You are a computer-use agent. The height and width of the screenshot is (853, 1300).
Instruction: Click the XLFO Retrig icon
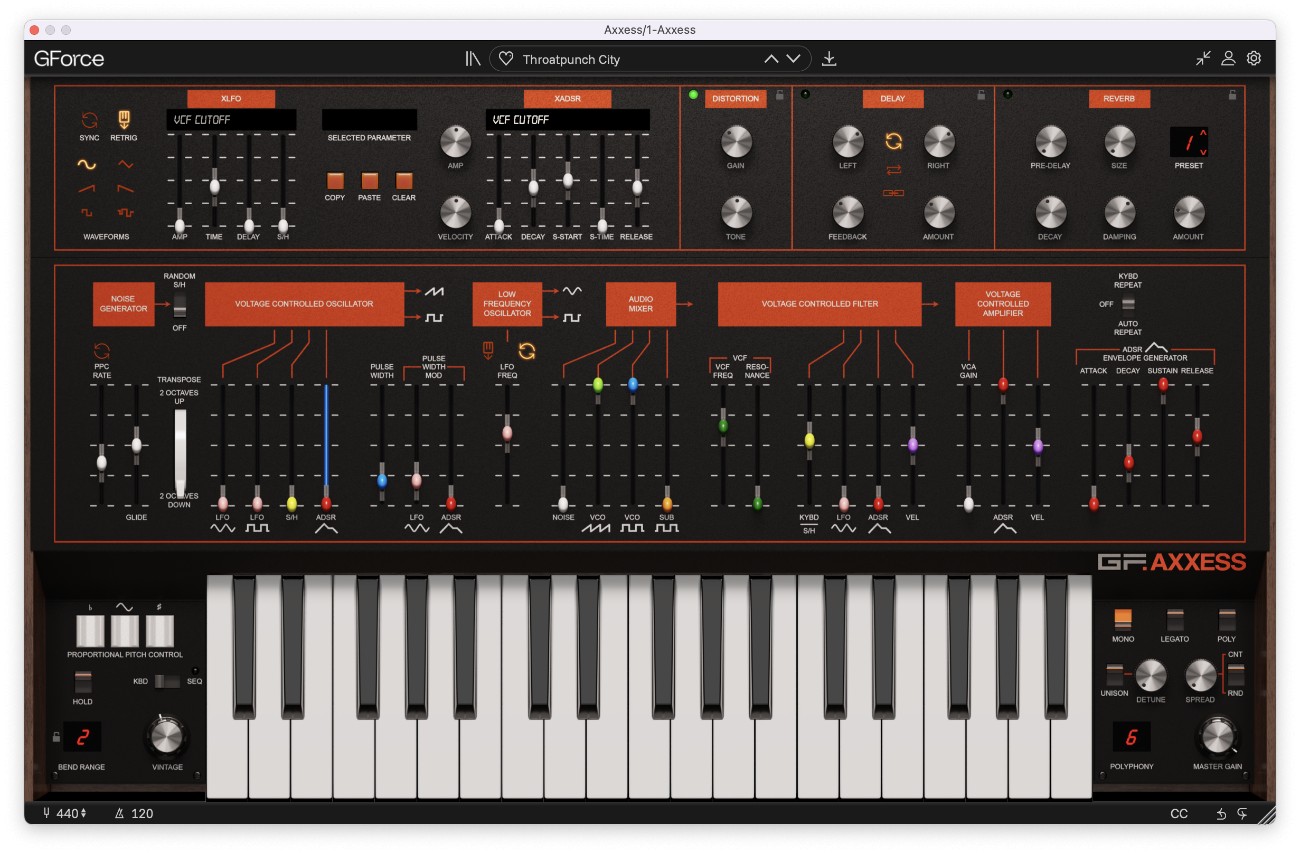125,120
